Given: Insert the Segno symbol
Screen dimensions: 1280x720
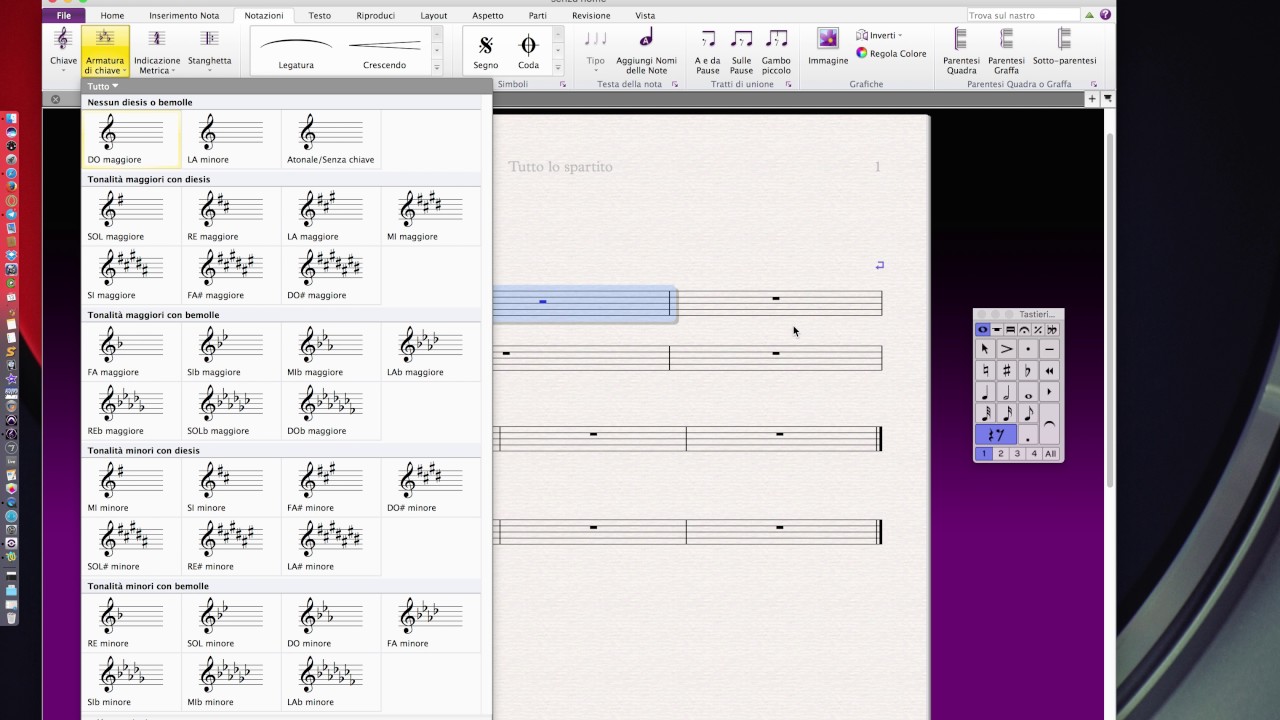Looking at the screenshot, I should [486, 50].
